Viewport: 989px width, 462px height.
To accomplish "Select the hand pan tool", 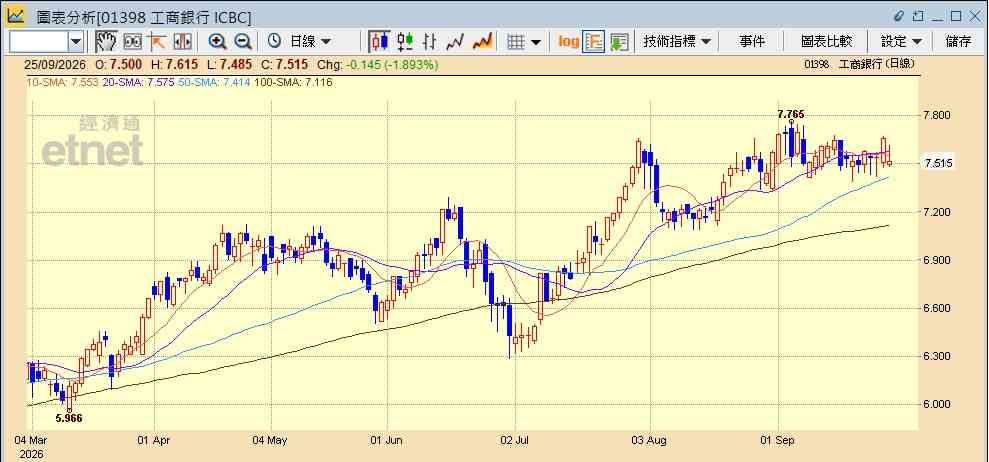I will pyautogui.click(x=107, y=42).
